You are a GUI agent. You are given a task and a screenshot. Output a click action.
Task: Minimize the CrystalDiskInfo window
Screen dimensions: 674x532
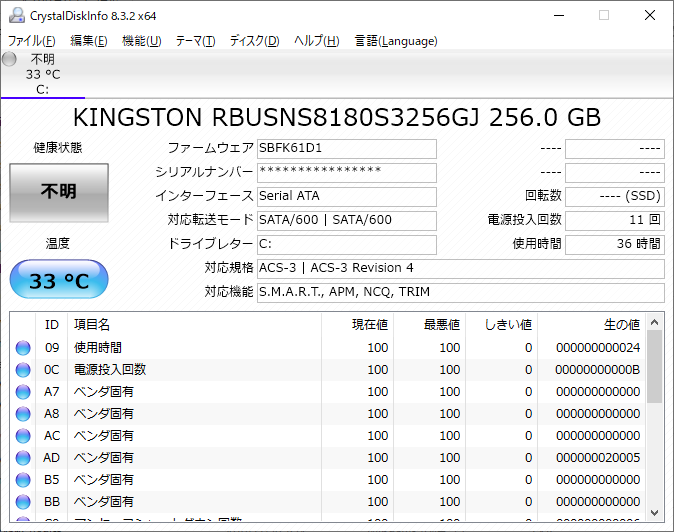point(559,15)
